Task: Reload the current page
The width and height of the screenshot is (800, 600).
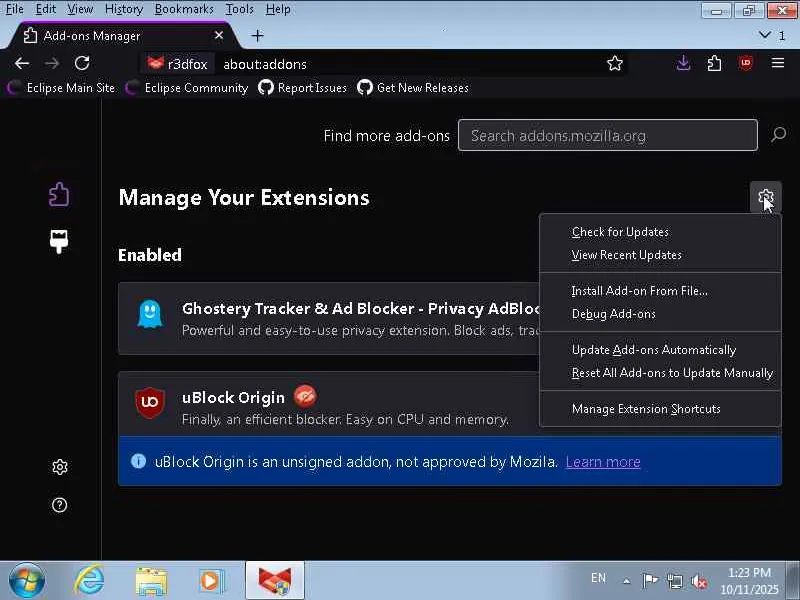Action: click(82, 63)
